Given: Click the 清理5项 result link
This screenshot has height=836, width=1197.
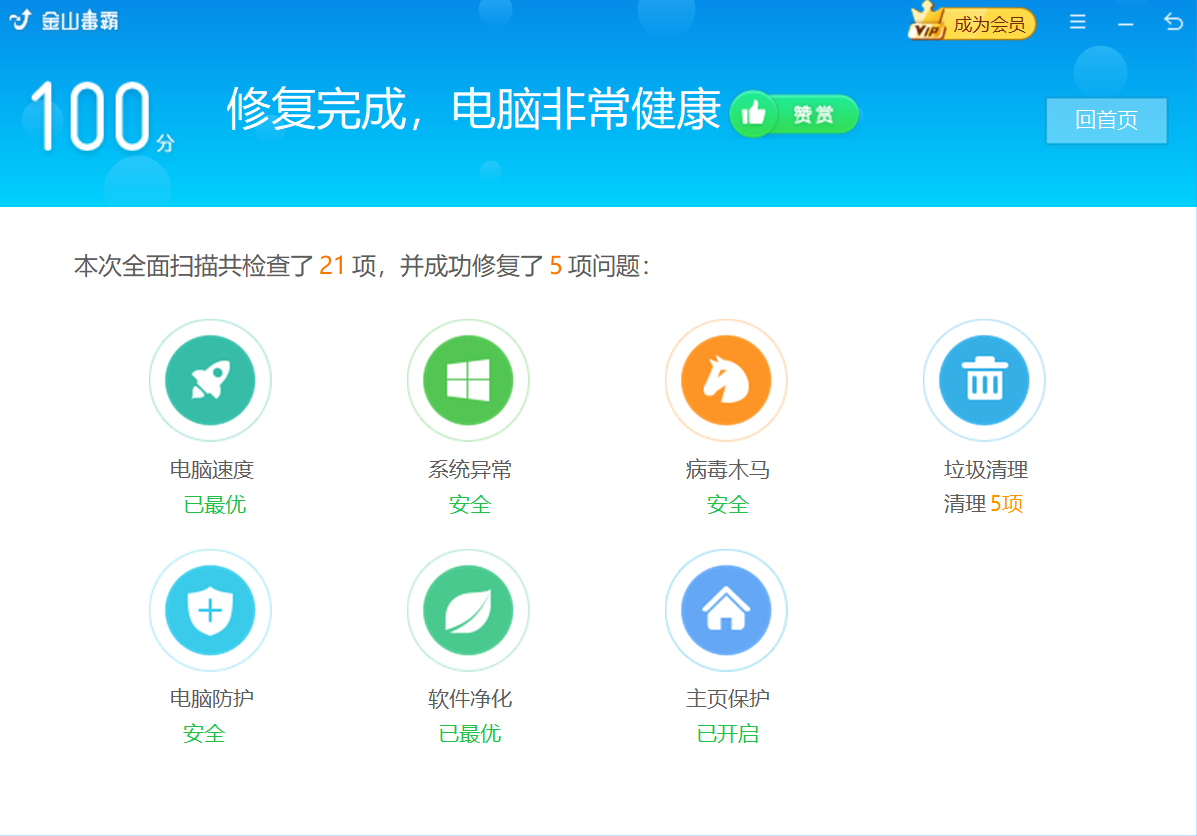Looking at the screenshot, I should tap(984, 505).
